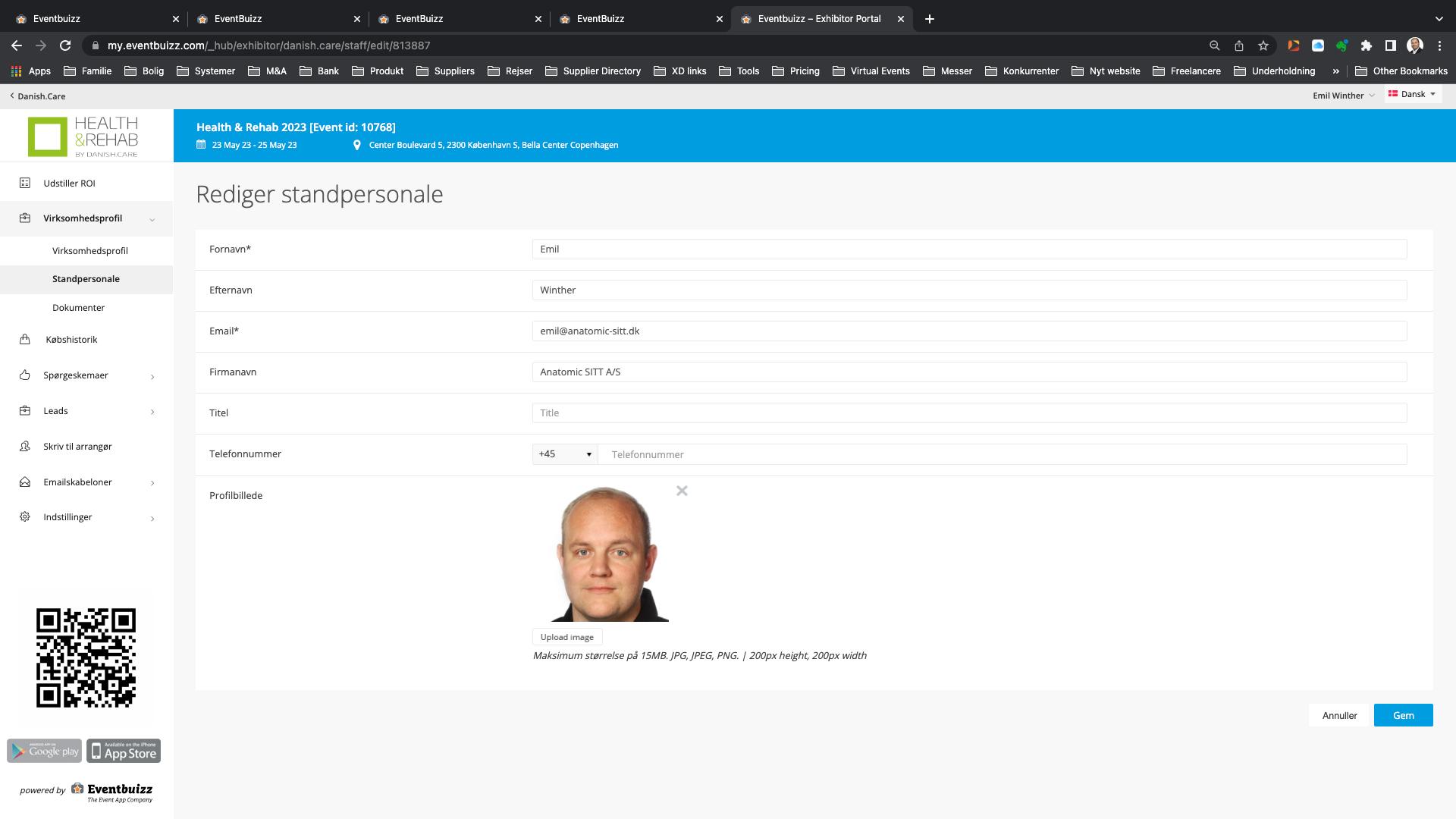Click the App Store badge

(x=124, y=751)
